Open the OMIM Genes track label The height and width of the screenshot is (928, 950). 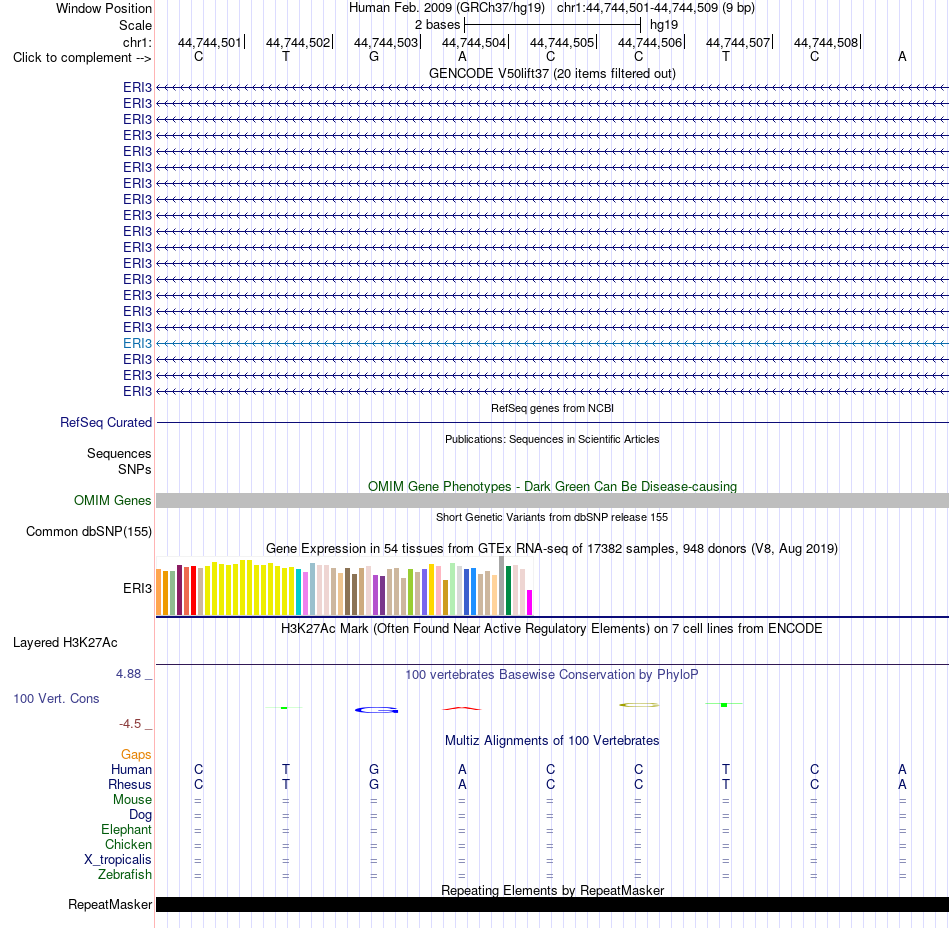coord(112,500)
